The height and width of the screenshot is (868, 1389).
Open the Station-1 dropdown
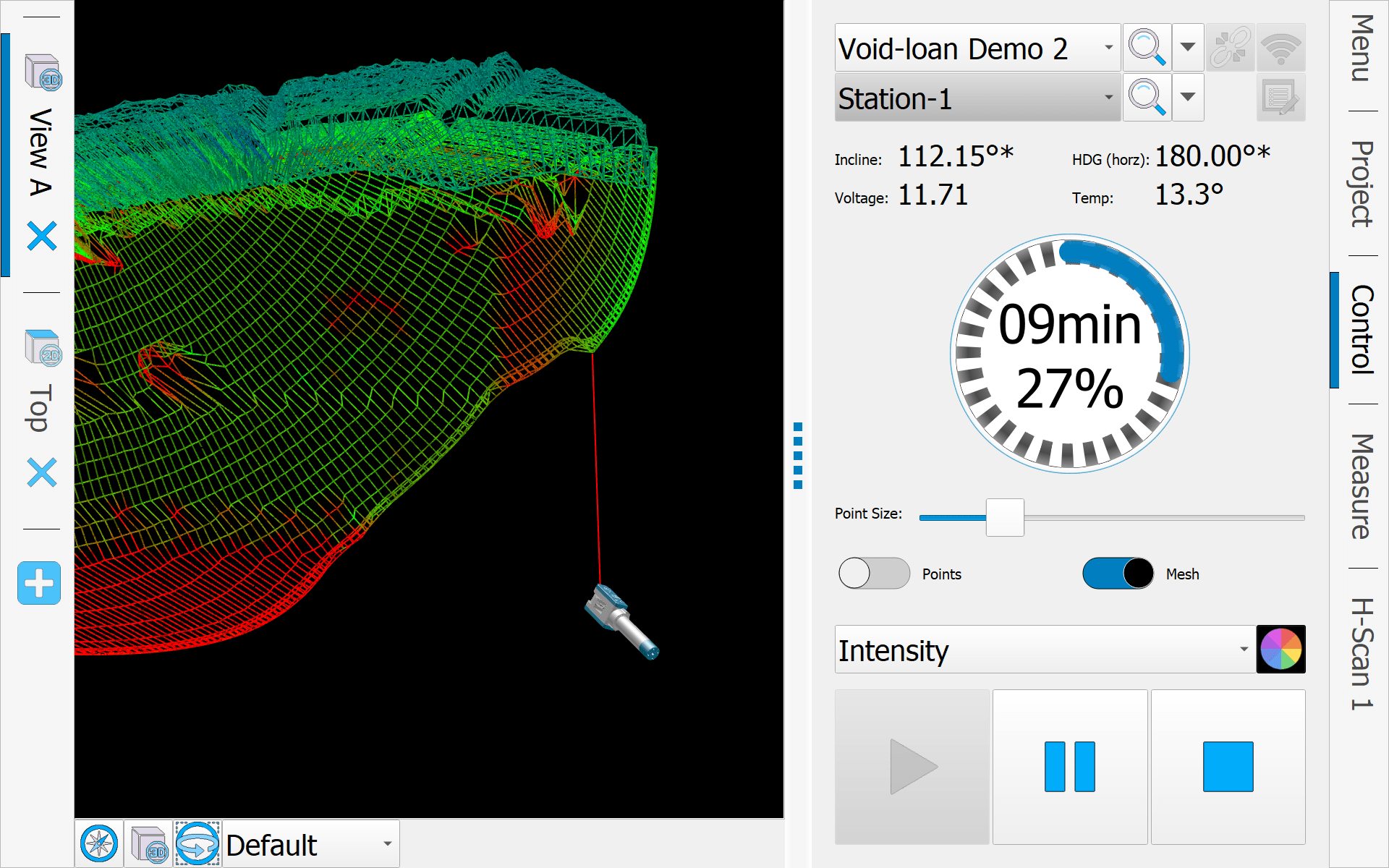[1108, 98]
